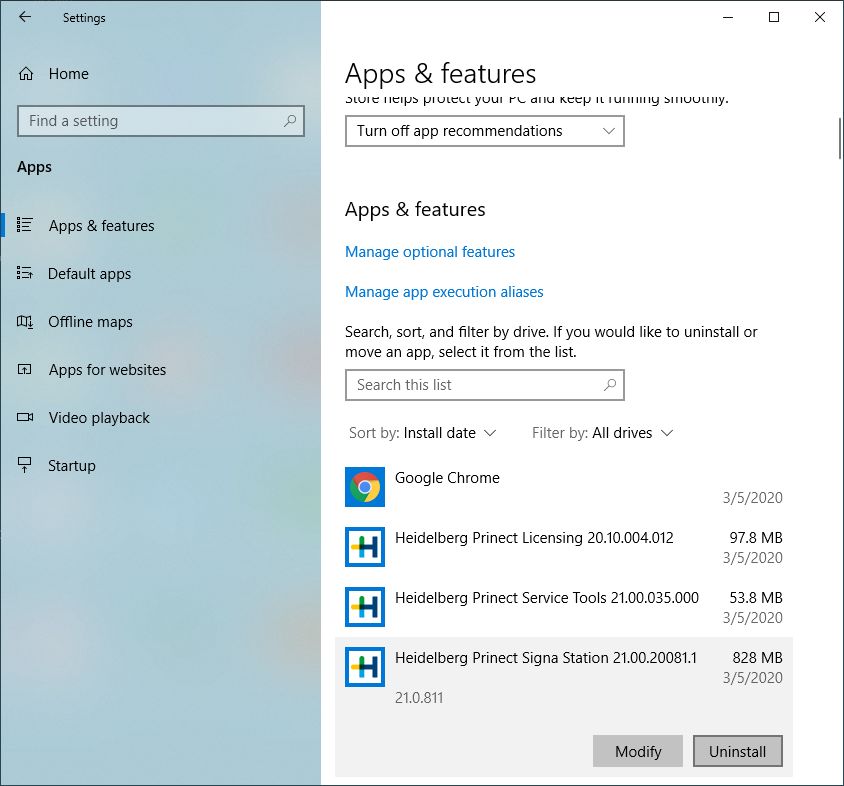The height and width of the screenshot is (786, 844).
Task: Select Heidelberg Prinect Licensing 20.10.004.012 entry
Action: pos(564,547)
